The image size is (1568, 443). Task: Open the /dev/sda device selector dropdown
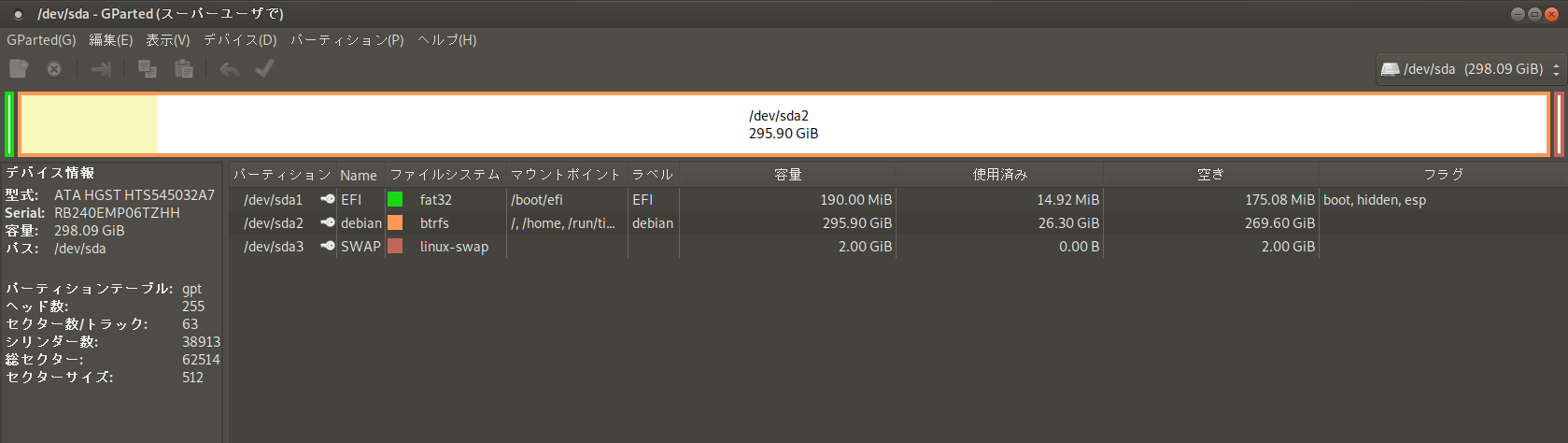(1471, 69)
